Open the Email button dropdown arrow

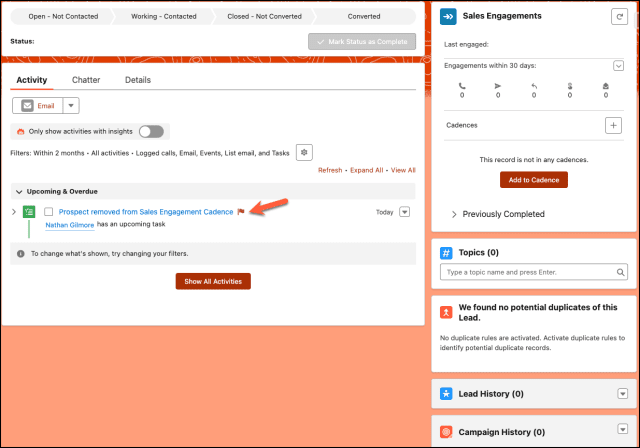click(70, 105)
